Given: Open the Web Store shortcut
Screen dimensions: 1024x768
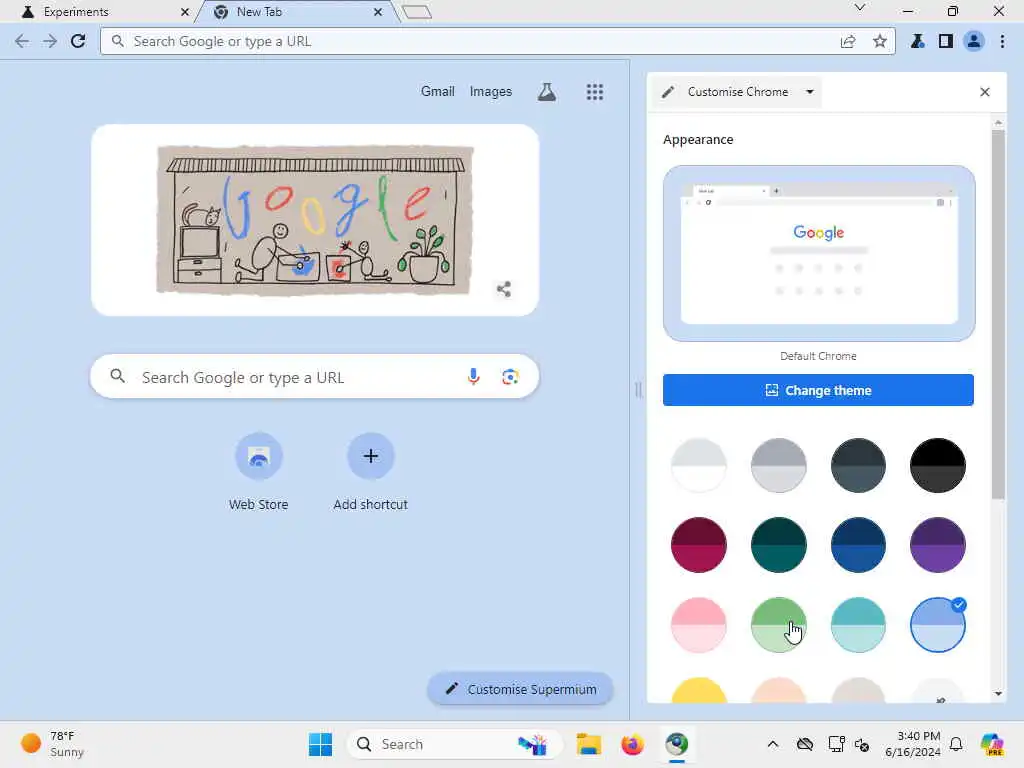Looking at the screenshot, I should [259, 472].
